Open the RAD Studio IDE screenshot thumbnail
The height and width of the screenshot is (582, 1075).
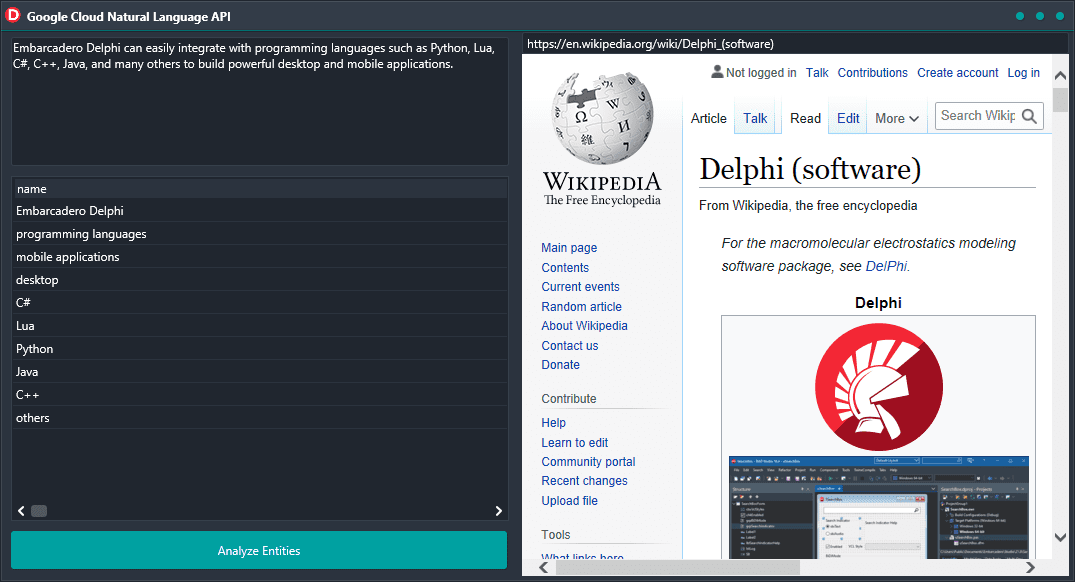pyautogui.click(x=878, y=507)
